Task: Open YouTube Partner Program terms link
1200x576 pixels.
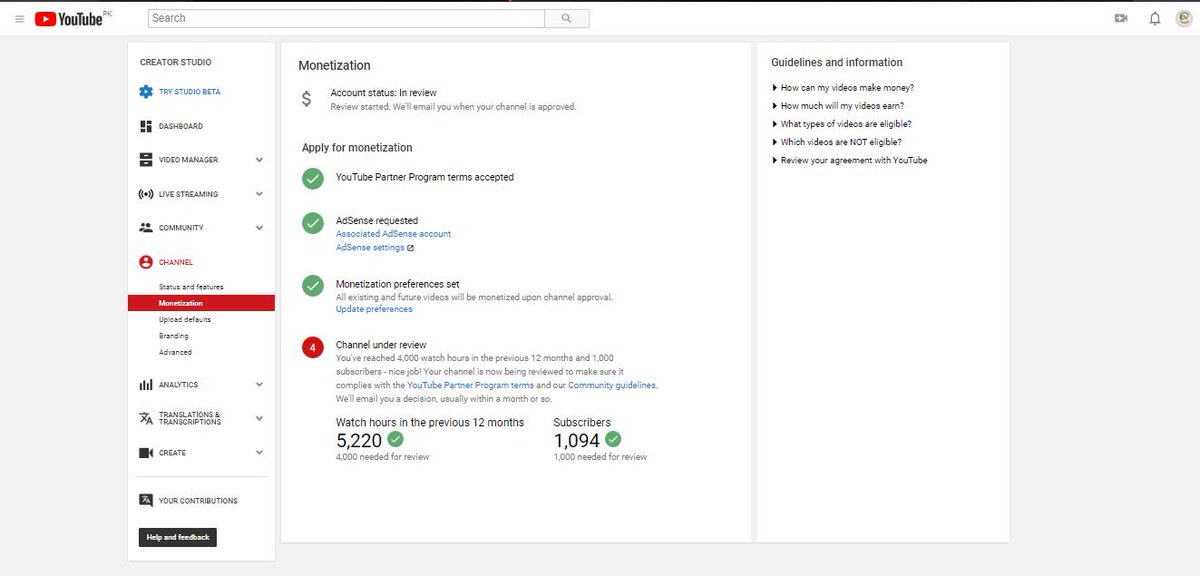Action: (x=470, y=385)
